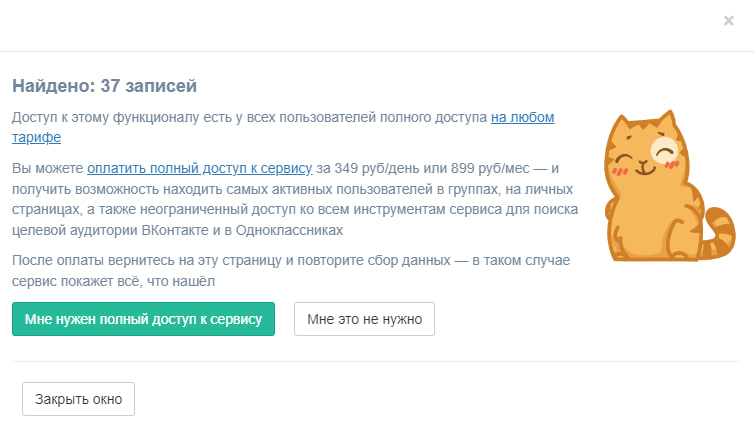The width and height of the screenshot is (754, 443).
Task: Click 'Доступ к этому функционалу' sentence
Action: pyautogui.click(x=150, y=118)
